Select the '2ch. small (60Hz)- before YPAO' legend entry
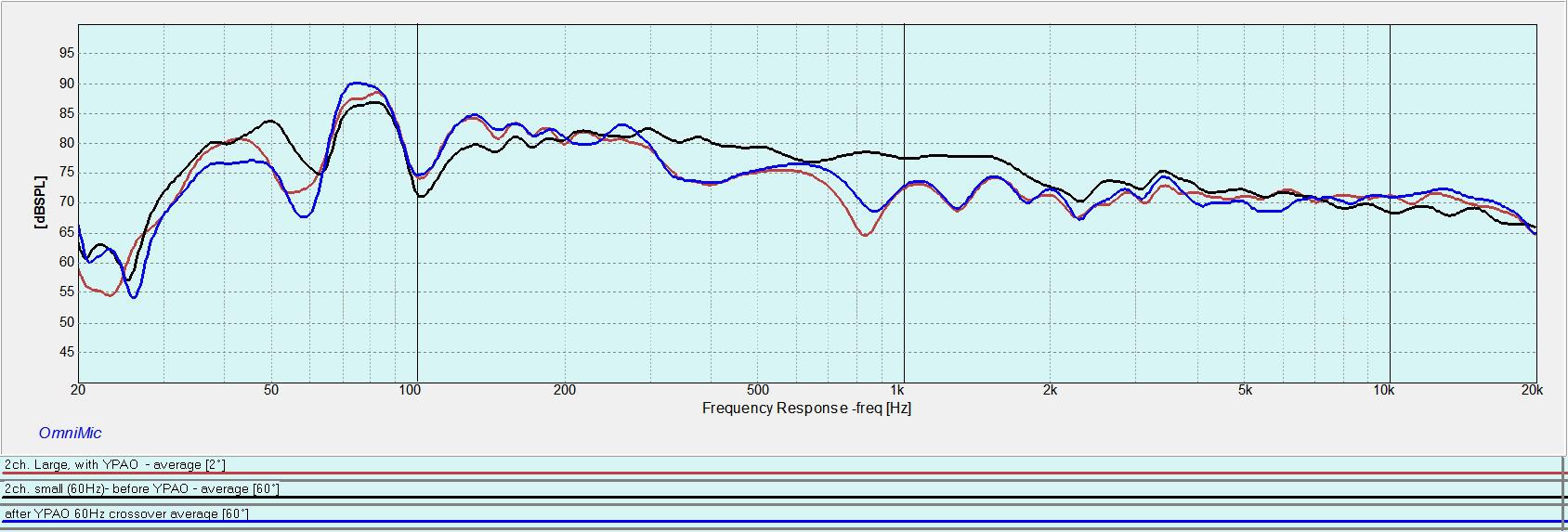Screen dimensions: 1568x532 click(142, 488)
